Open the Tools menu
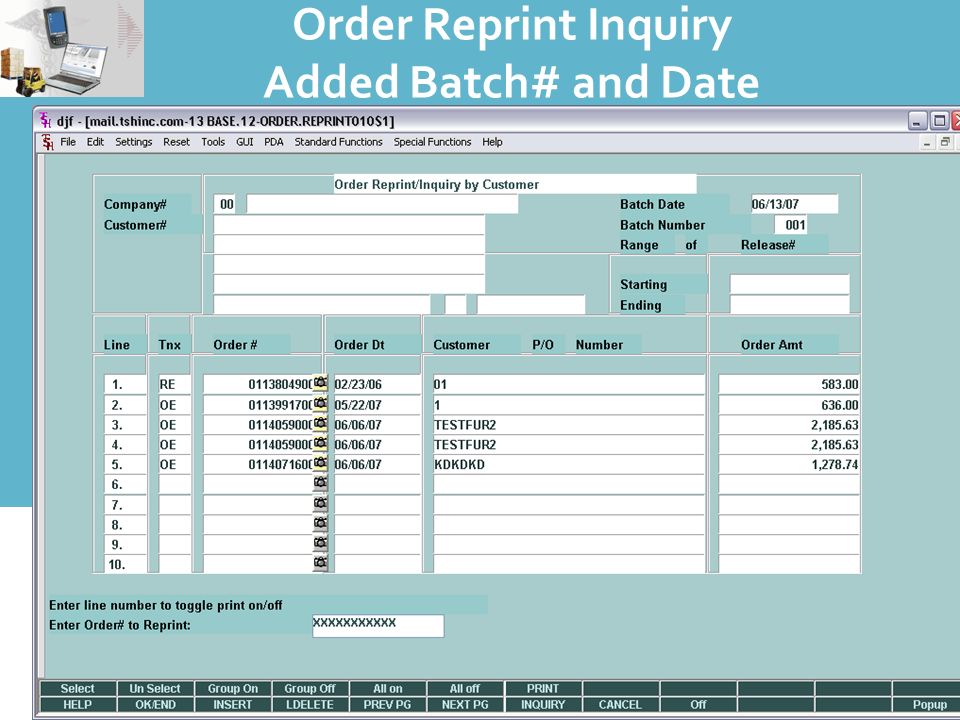This screenshot has height=720, width=960. click(x=213, y=142)
